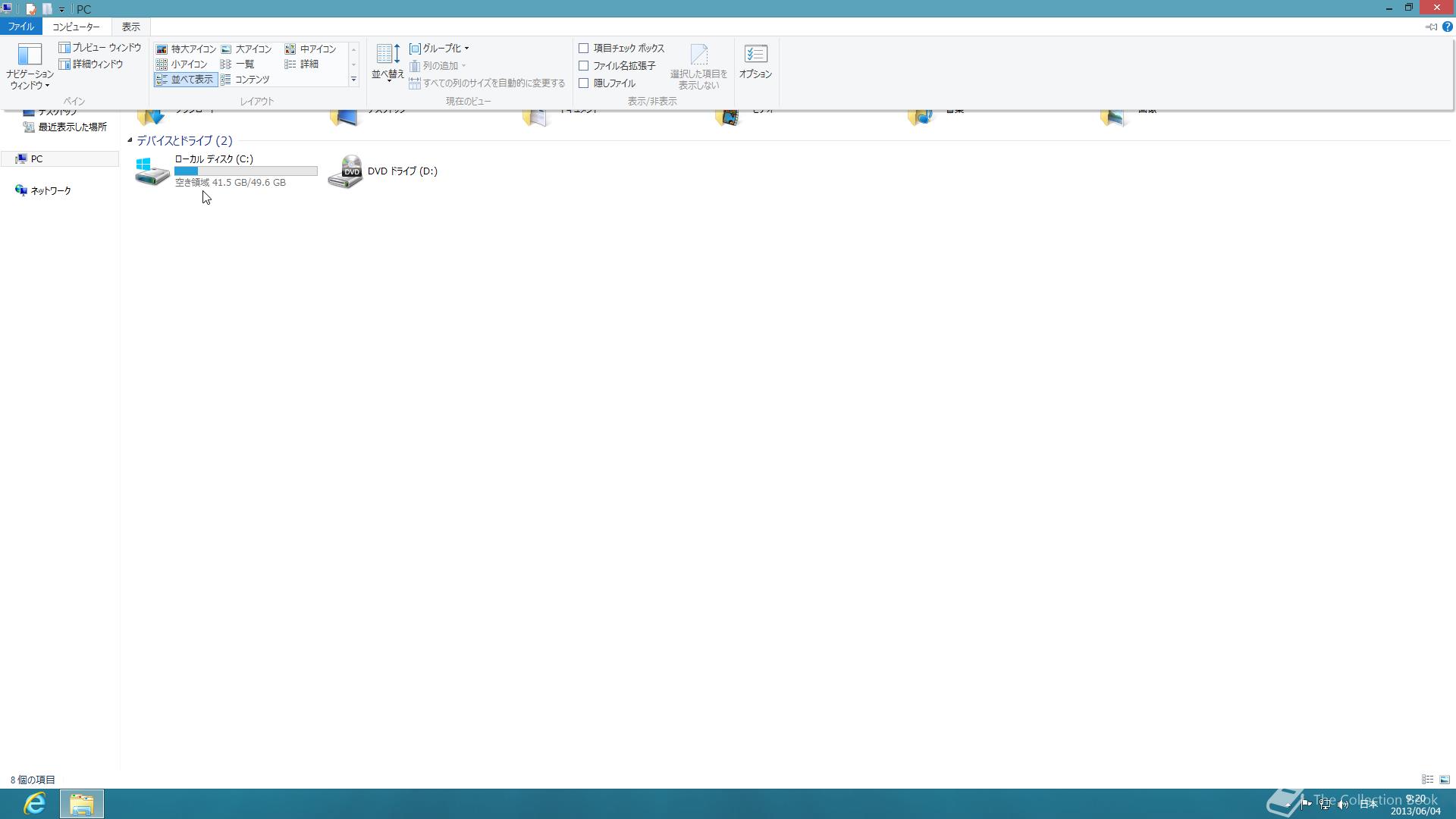Open folder オプション button
The width and height of the screenshot is (1456, 819).
pyautogui.click(x=755, y=62)
